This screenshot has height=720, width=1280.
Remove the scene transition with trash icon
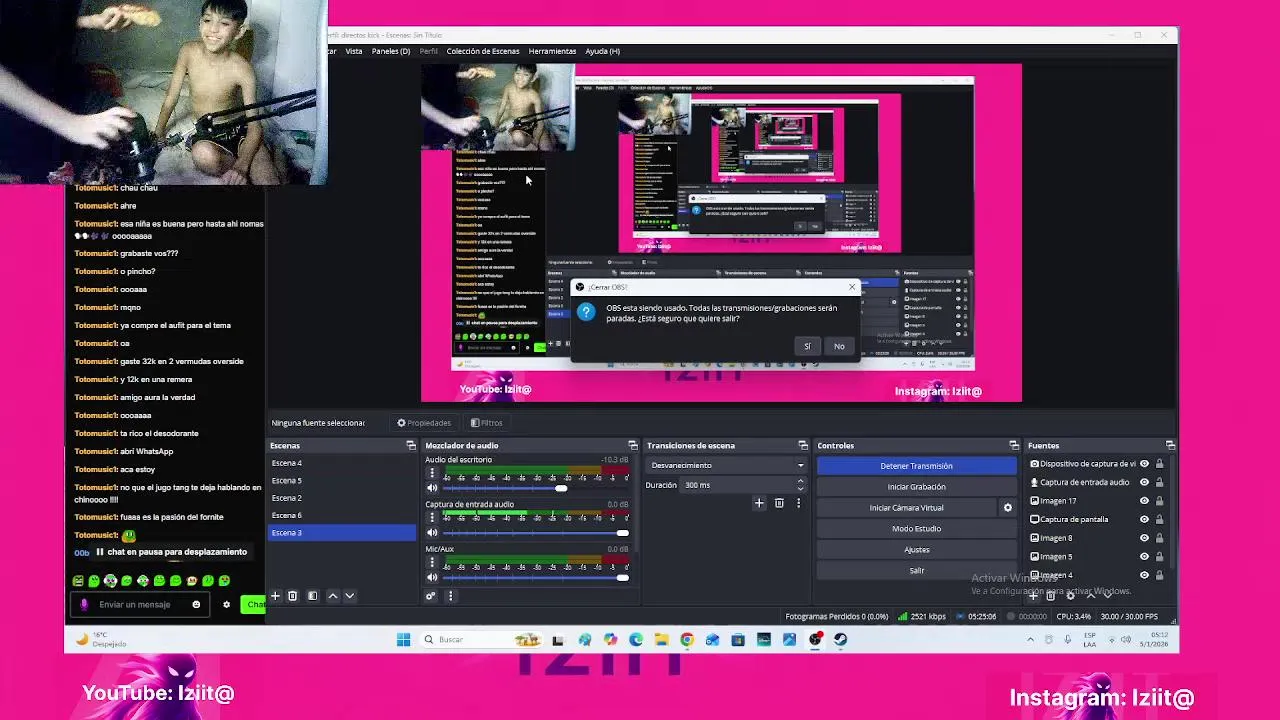[x=779, y=503]
